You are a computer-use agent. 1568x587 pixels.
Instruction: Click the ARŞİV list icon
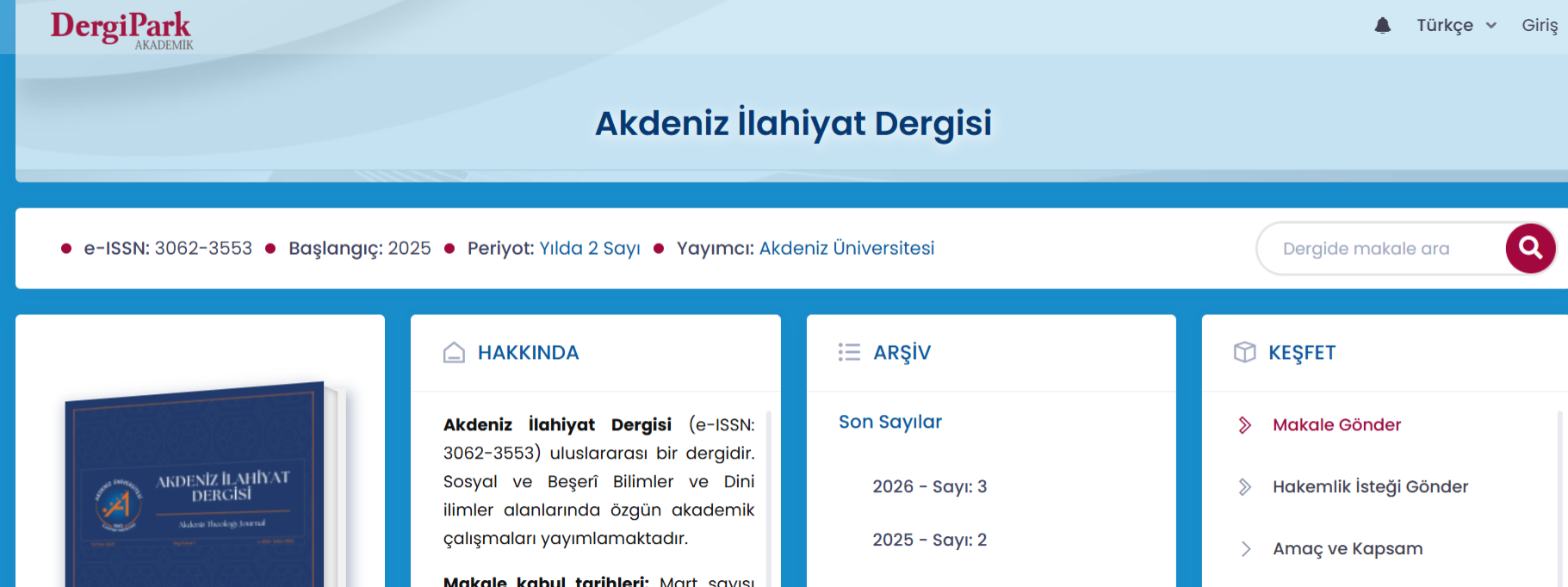849,353
